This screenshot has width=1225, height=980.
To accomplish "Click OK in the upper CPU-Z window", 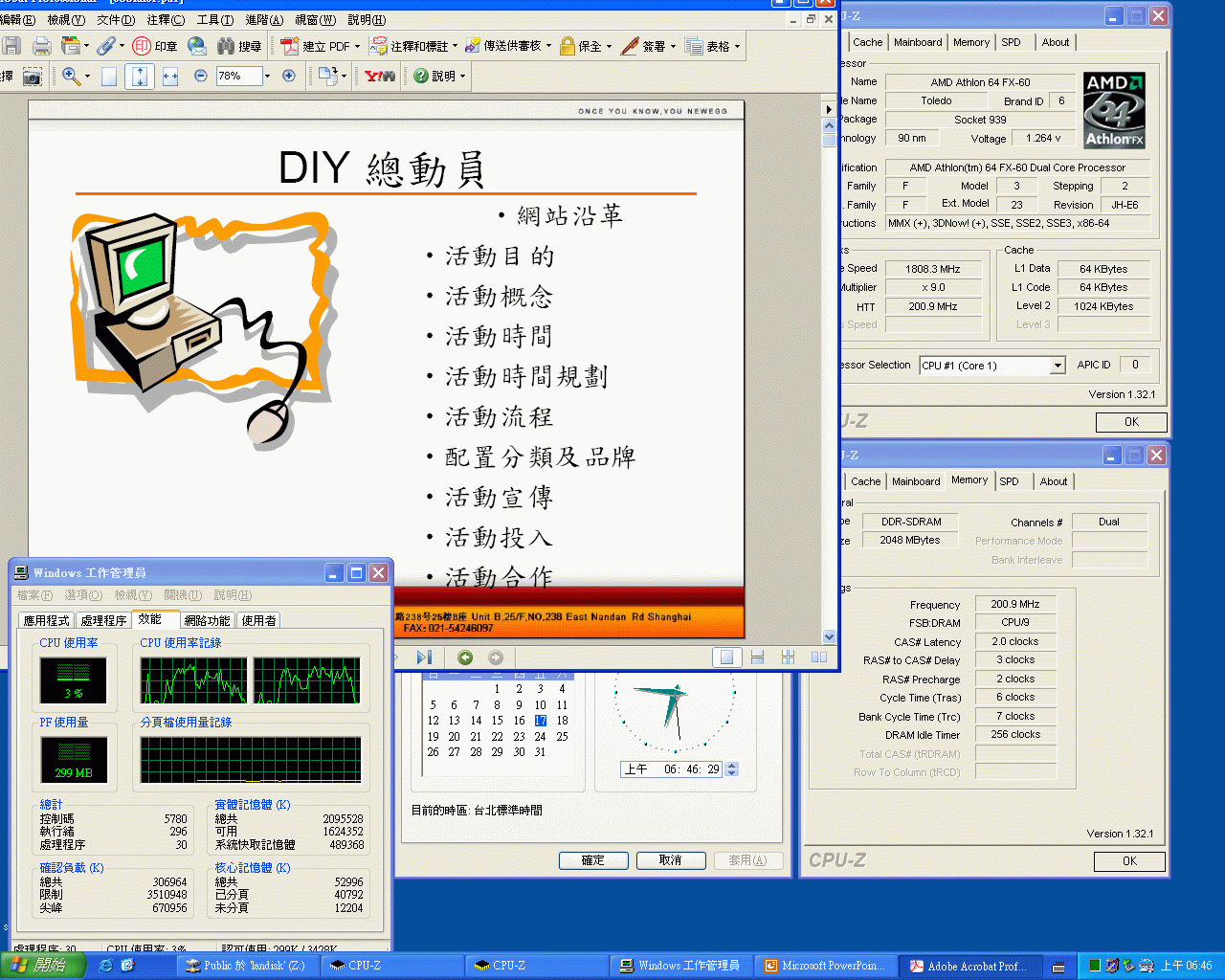I will 1131,422.
